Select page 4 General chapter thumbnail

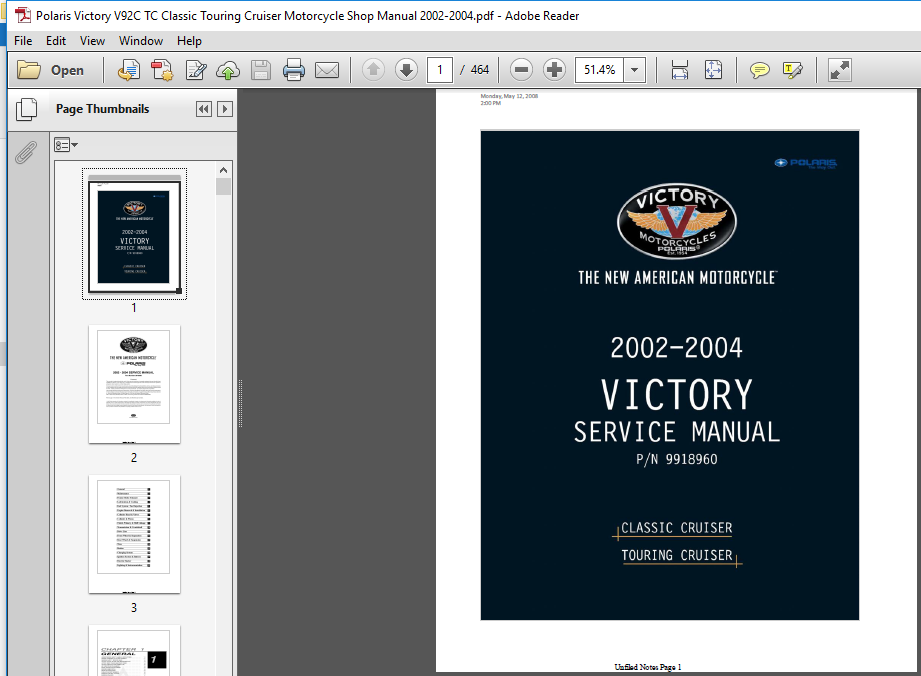[135, 651]
